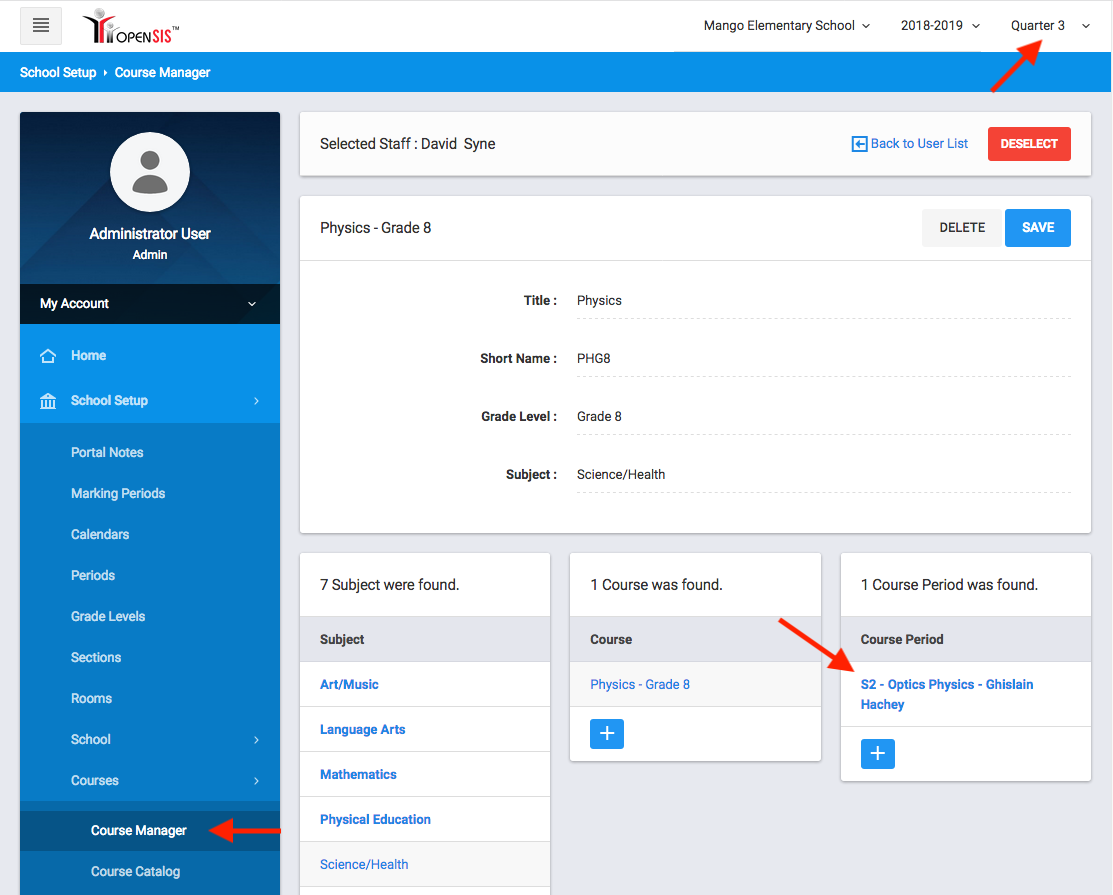Click the administrator profile avatar
Viewport: 1113px width, 895px height.
coord(150,172)
